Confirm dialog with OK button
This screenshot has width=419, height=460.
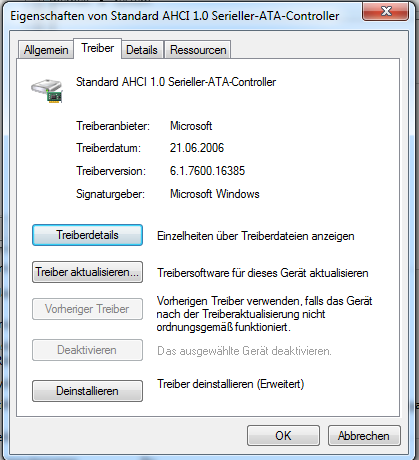click(283, 436)
